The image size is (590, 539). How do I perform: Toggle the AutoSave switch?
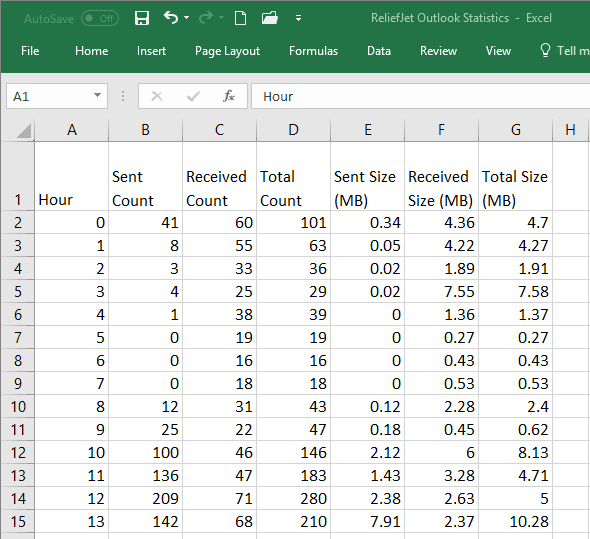pos(100,18)
